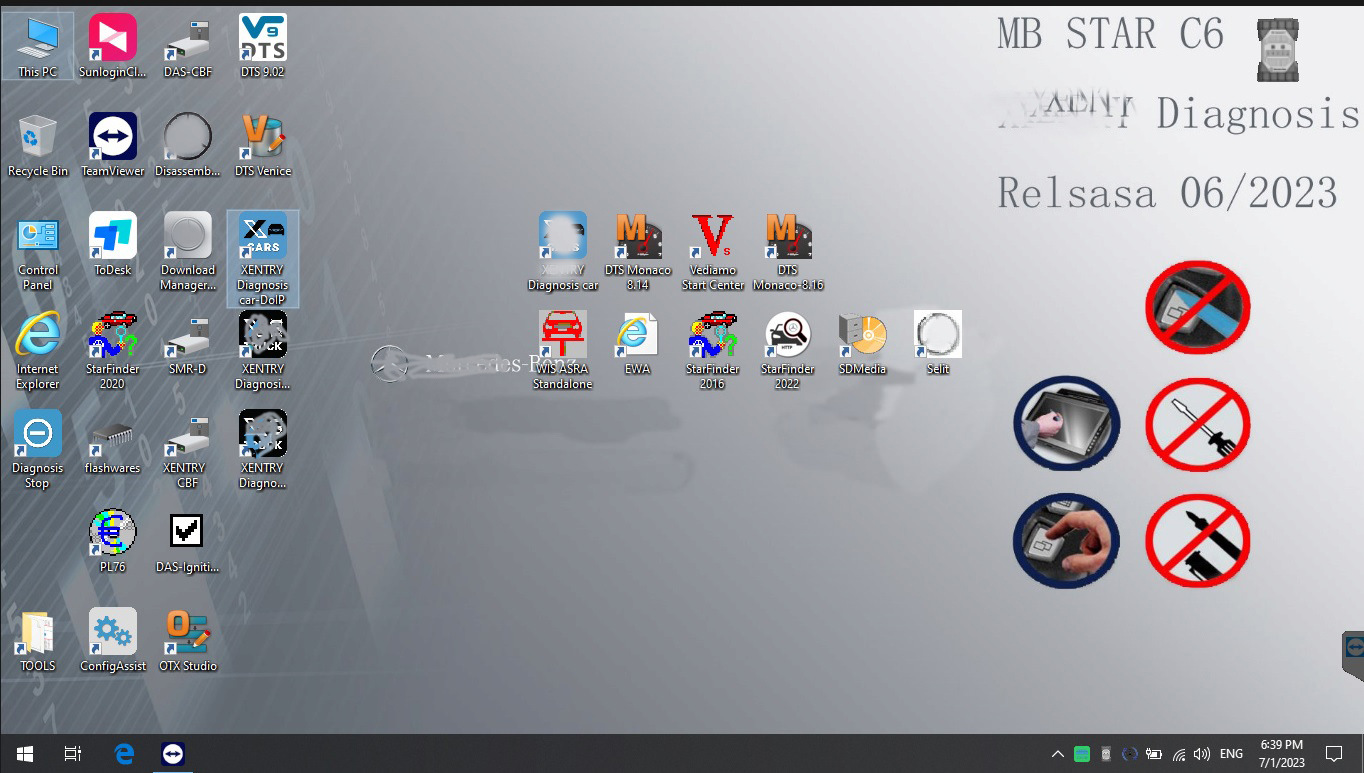Launch StarFinder 2016 shortcut
1364x773 pixels.
(712, 351)
